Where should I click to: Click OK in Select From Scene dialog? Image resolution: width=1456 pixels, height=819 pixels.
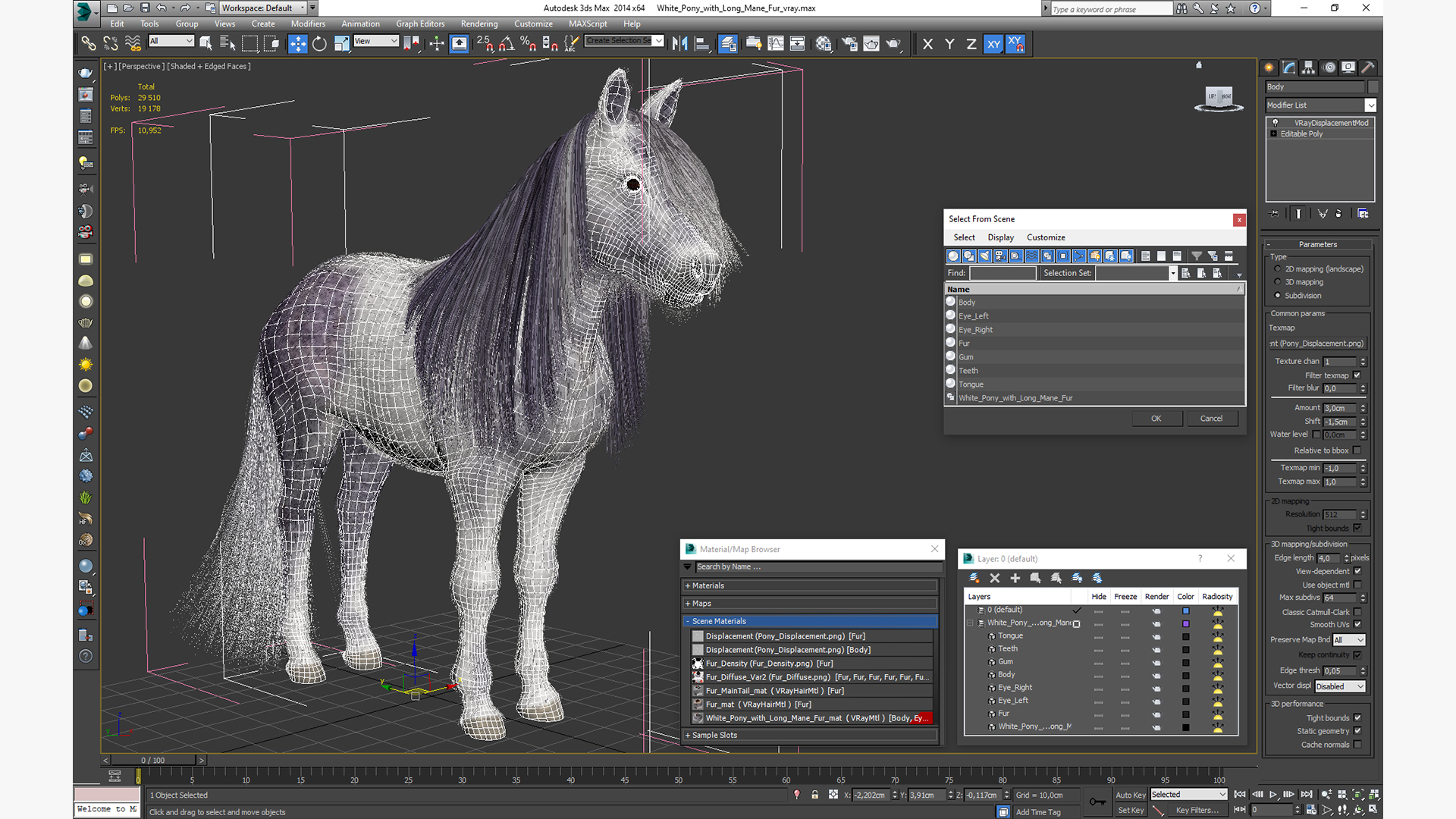1156,419
